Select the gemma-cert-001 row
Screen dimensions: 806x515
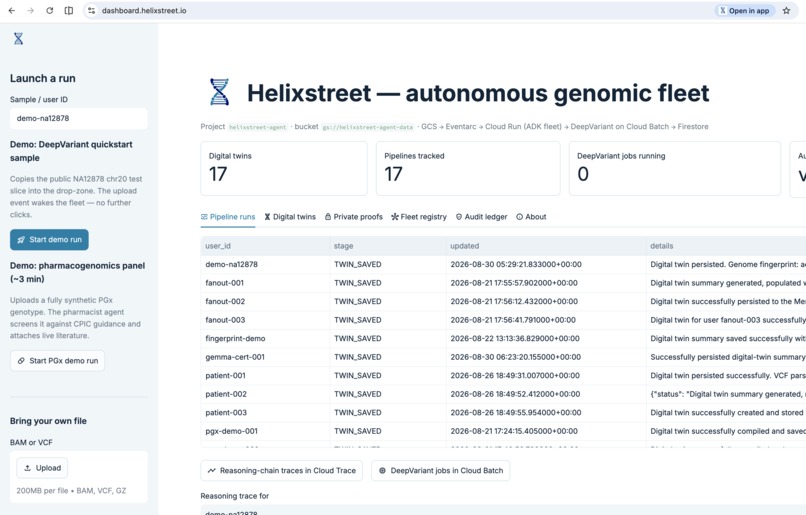503,357
